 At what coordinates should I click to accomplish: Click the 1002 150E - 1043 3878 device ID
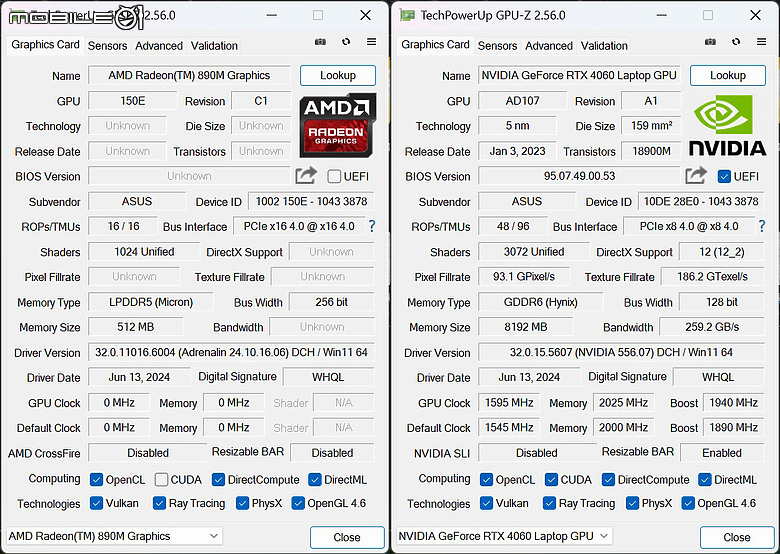tap(311, 201)
